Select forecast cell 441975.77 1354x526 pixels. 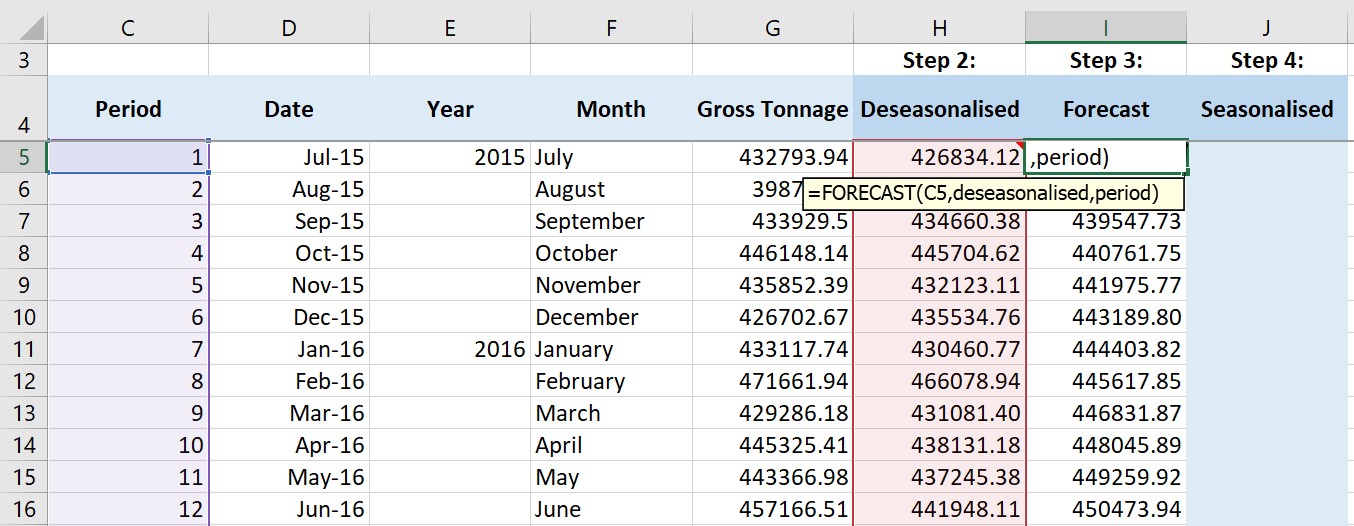(x=1106, y=285)
